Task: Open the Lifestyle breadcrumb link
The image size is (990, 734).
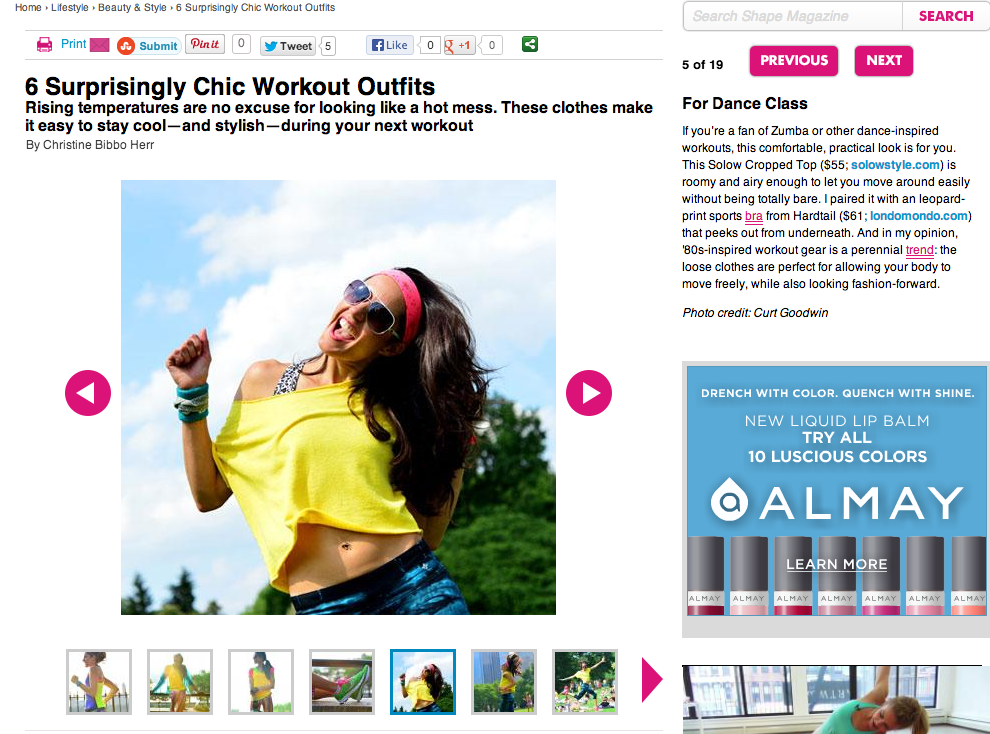Action: pos(69,8)
